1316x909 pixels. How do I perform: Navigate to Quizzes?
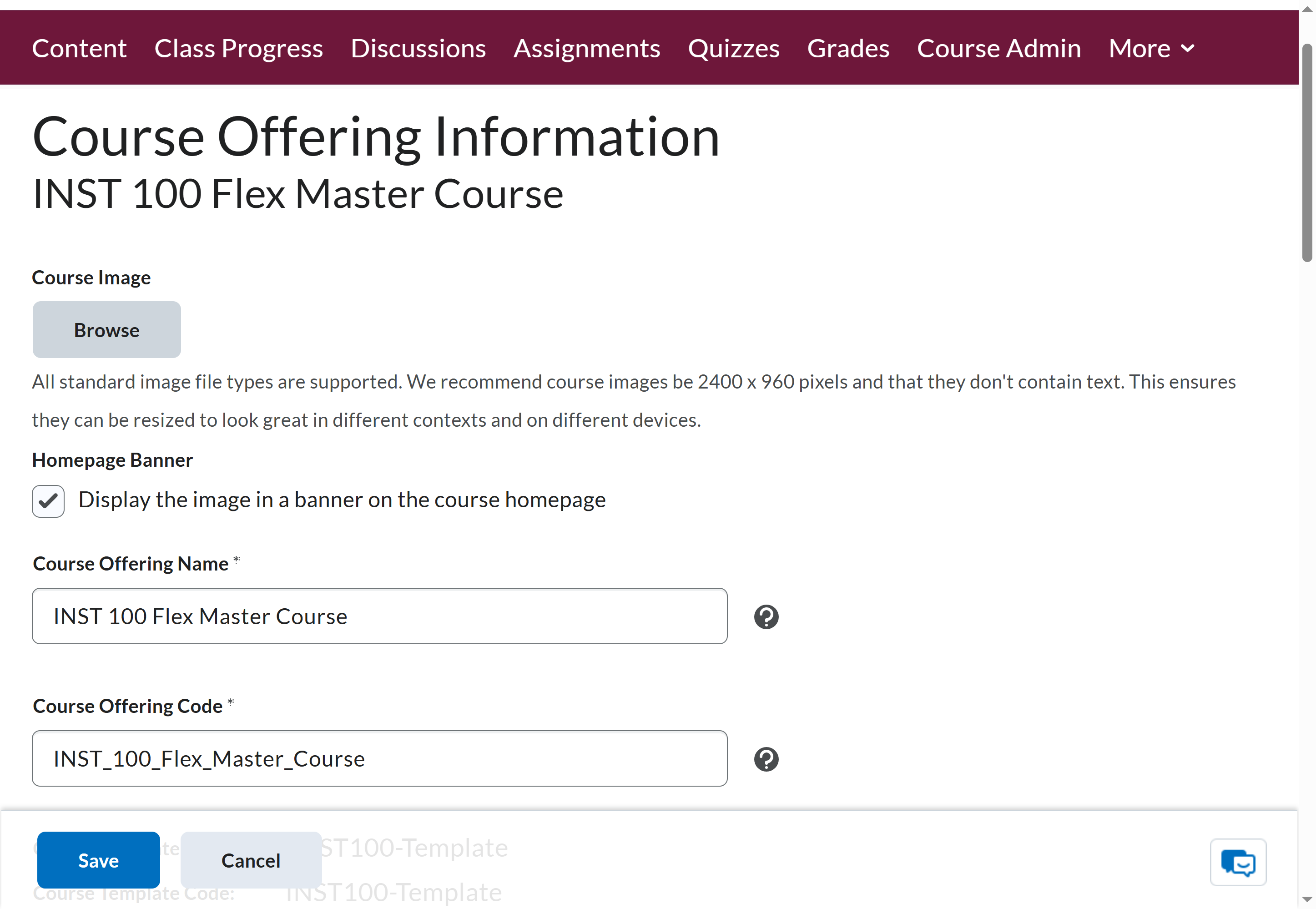(733, 48)
